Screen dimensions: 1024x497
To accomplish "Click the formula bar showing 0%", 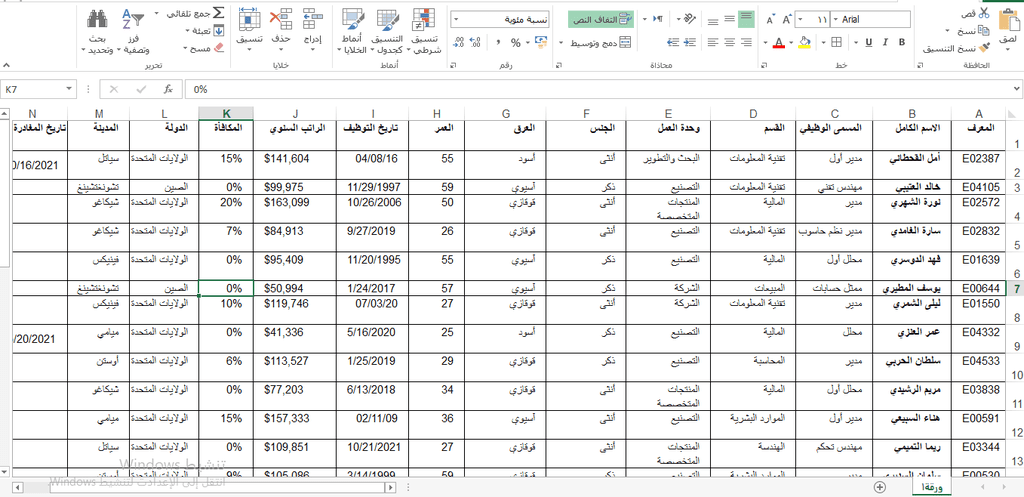I will pos(500,89).
